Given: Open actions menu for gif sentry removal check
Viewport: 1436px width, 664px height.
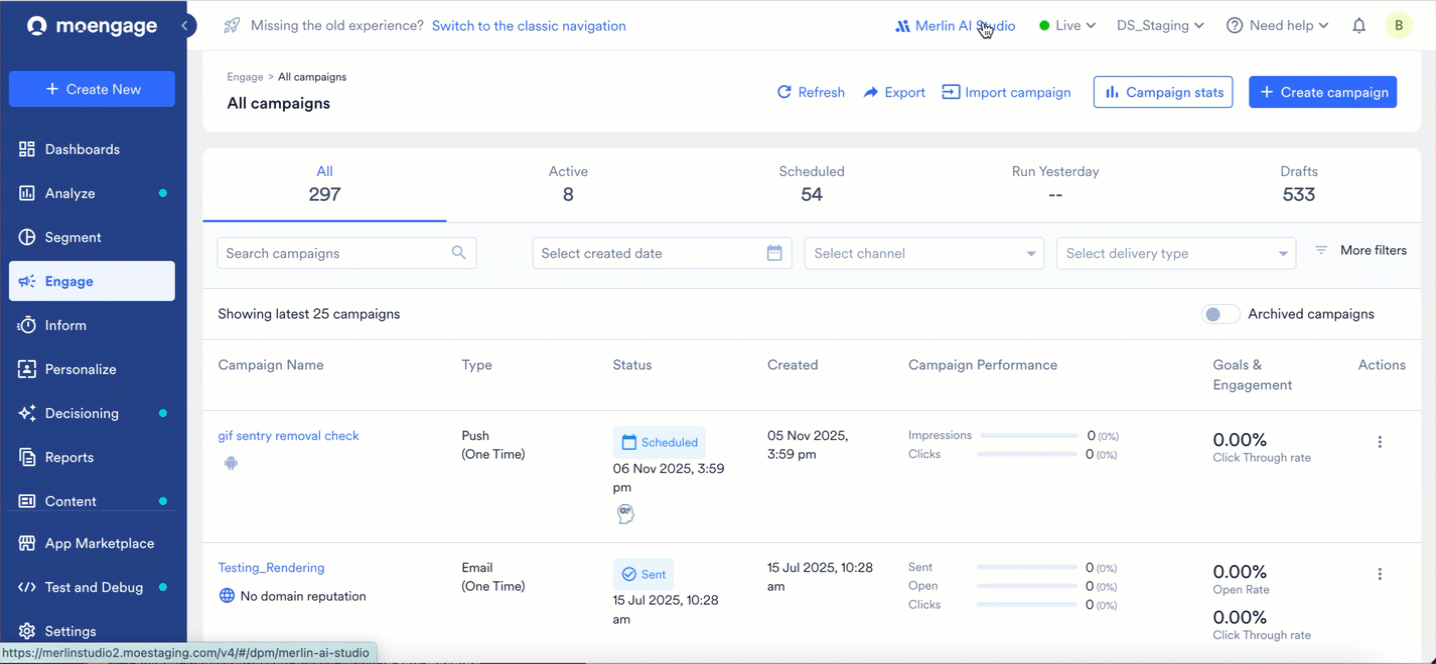Looking at the screenshot, I should (x=1380, y=442).
